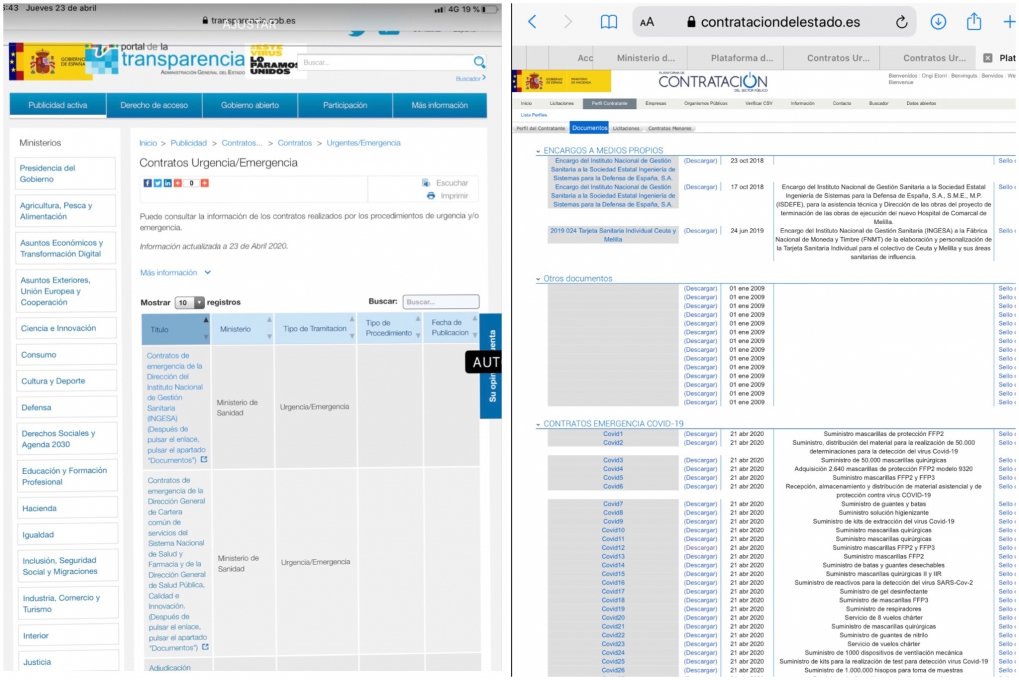Open external link icon beside INGESA contract
This screenshot has width=1019, height=680.
click(203, 460)
